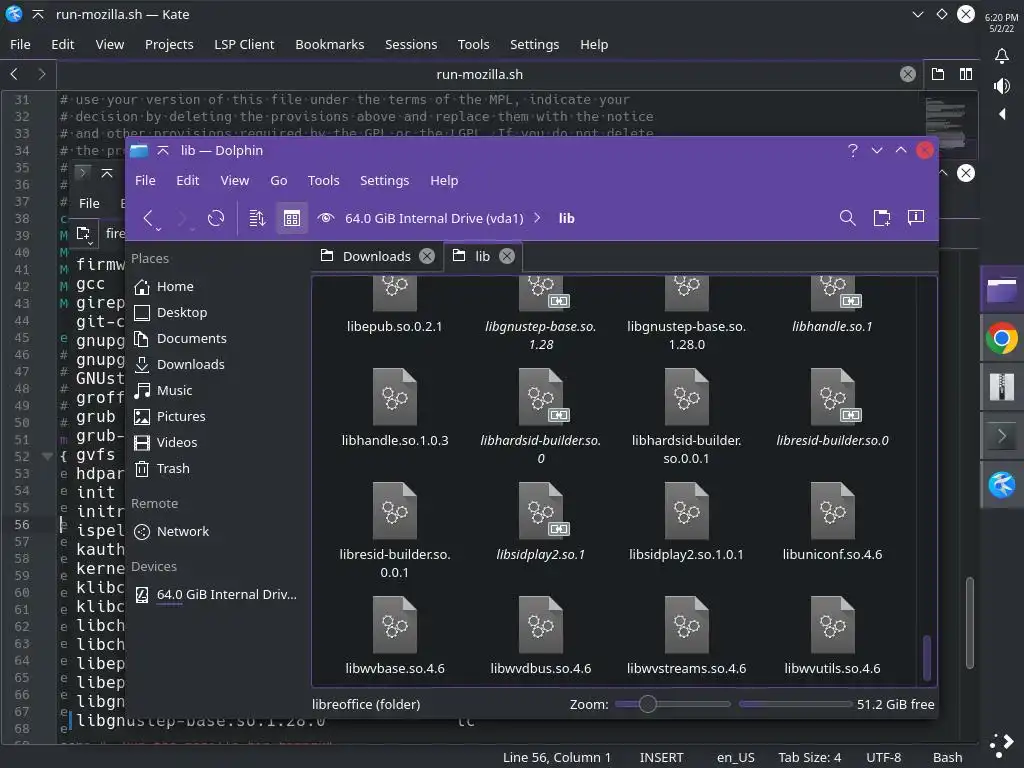The width and height of the screenshot is (1024, 768).
Task: Open Dolphin Tools menu
Action: pos(323,180)
